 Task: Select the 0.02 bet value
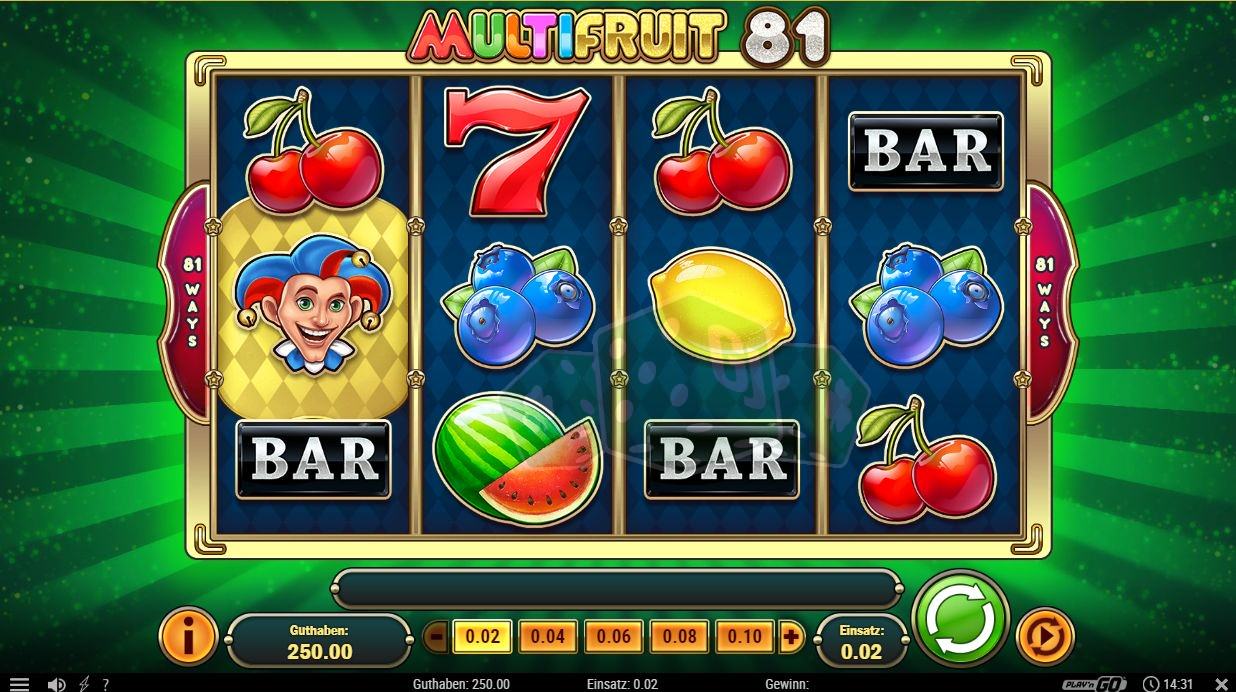coord(482,636)
